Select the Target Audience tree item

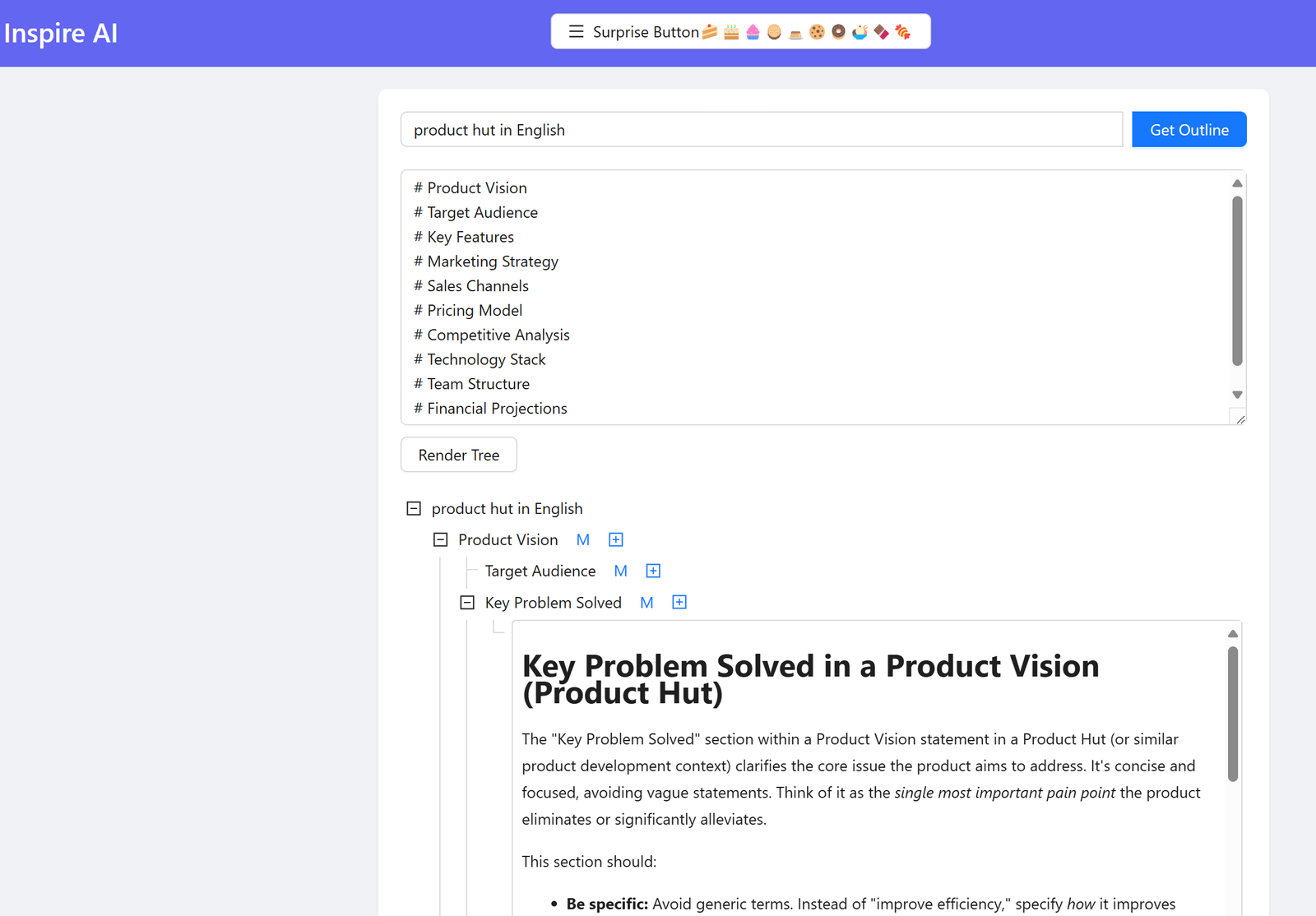tap(540, 571)
